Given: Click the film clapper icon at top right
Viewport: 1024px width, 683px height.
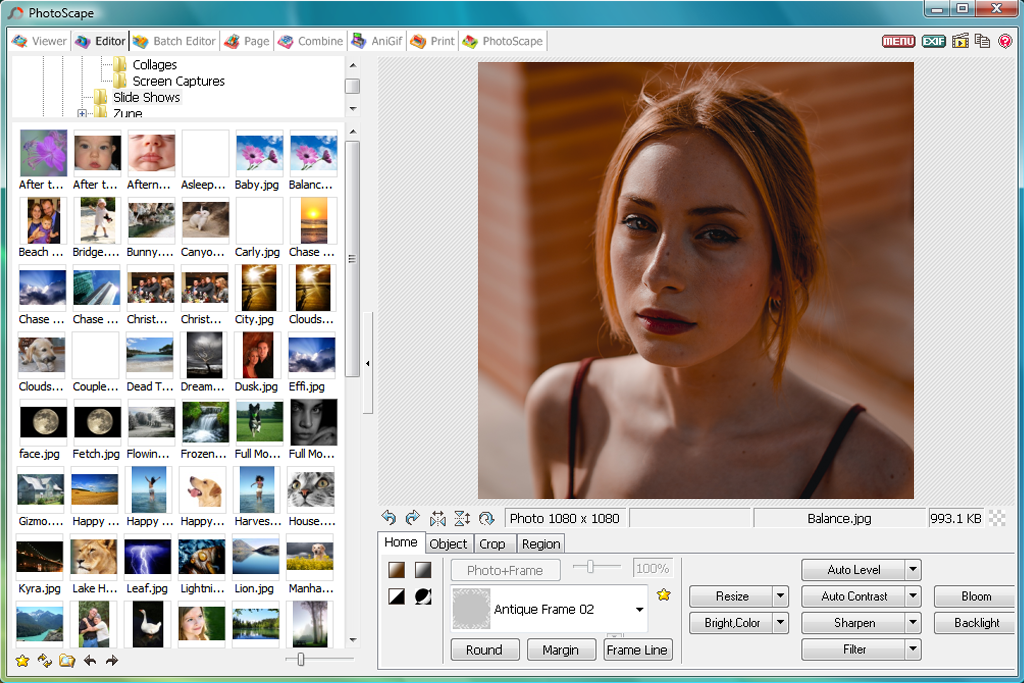Looking at the screenshot, I should point(960,41).
